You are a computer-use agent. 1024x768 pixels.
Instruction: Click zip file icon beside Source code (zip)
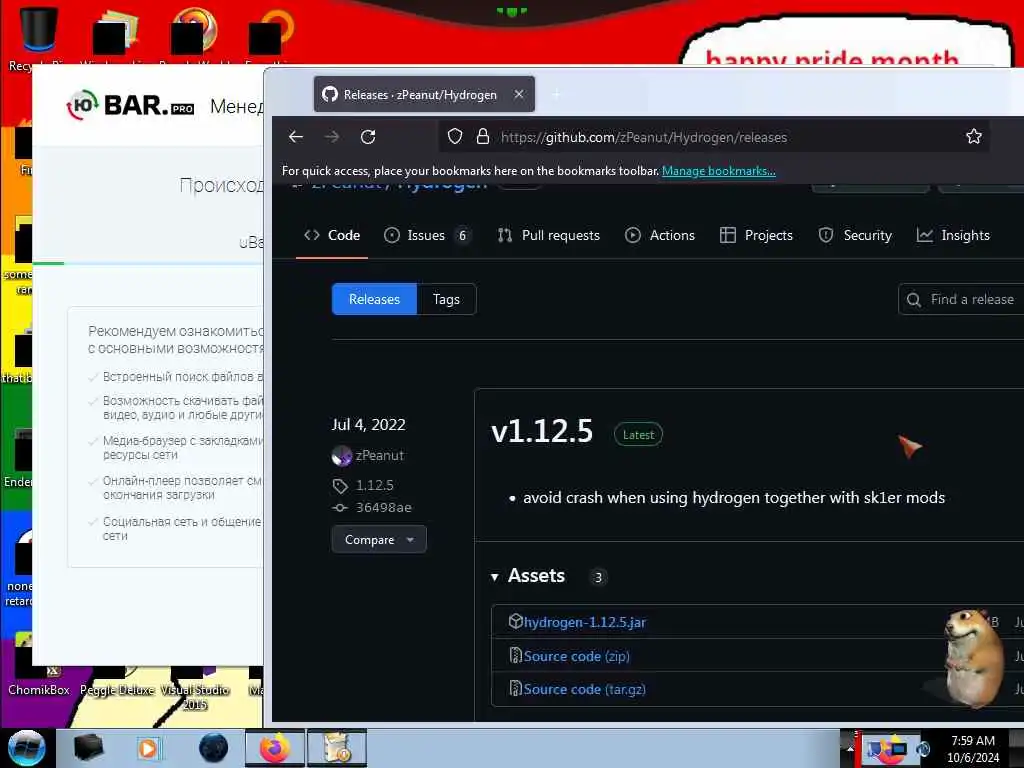point(515,655)
